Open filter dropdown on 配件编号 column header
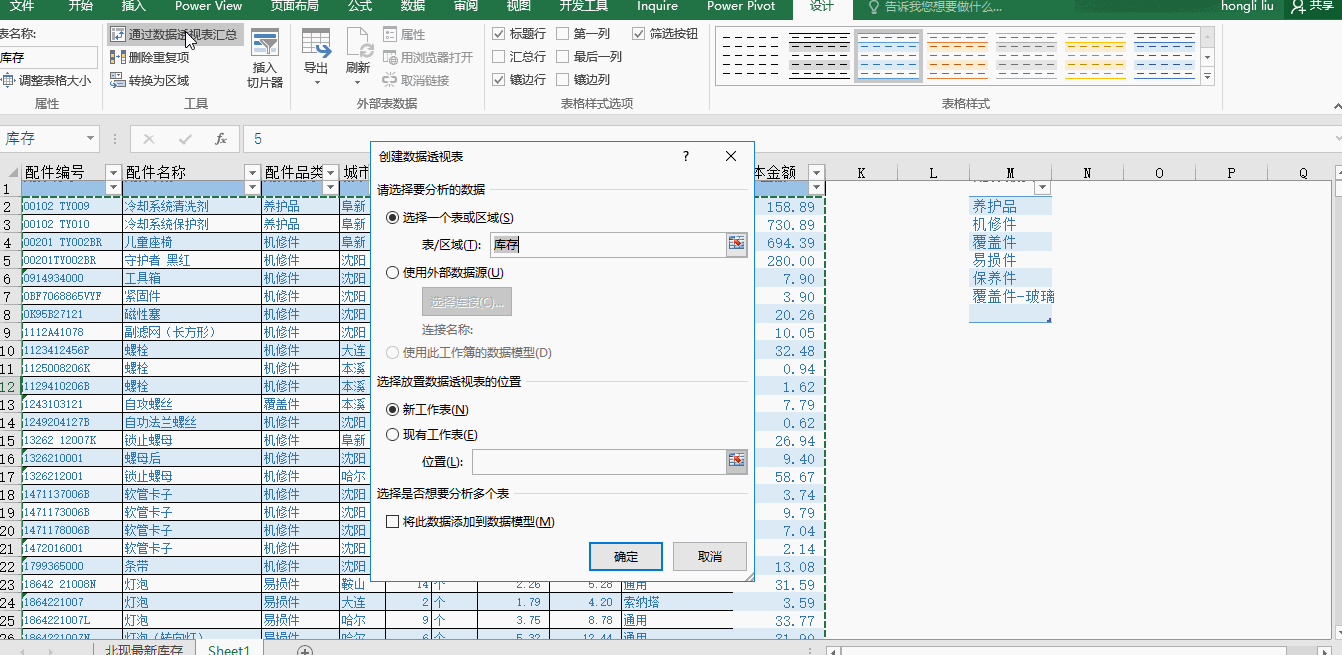 [113, 173]
